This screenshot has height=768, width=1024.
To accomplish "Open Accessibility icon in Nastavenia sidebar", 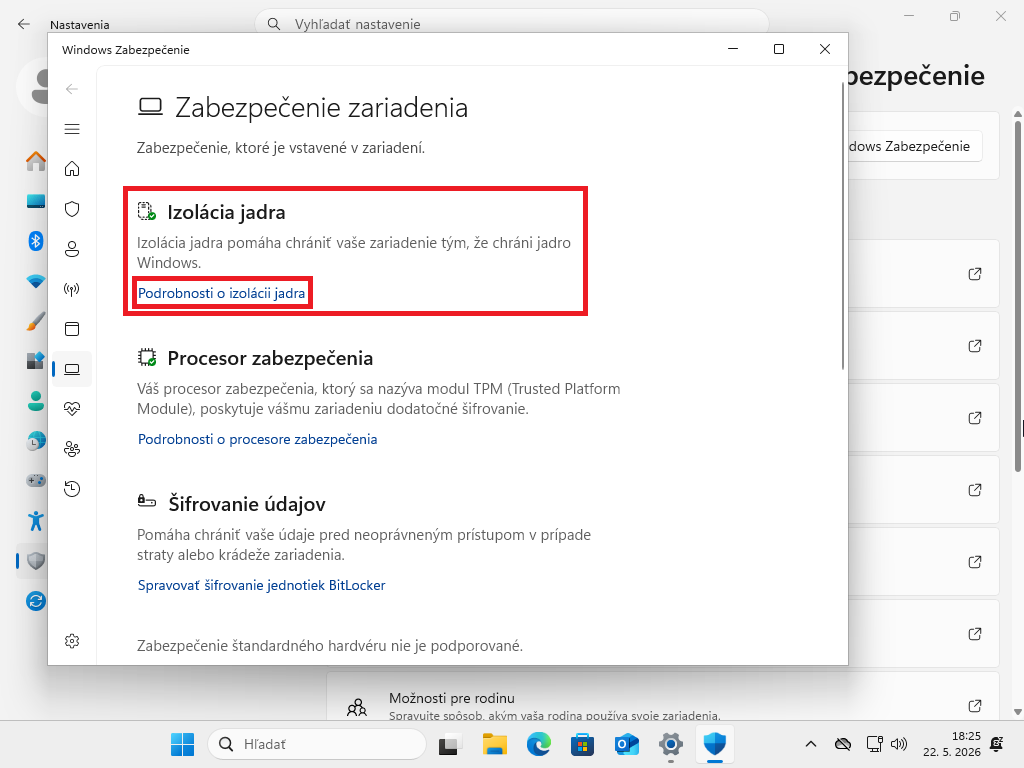I will (35, 520).
